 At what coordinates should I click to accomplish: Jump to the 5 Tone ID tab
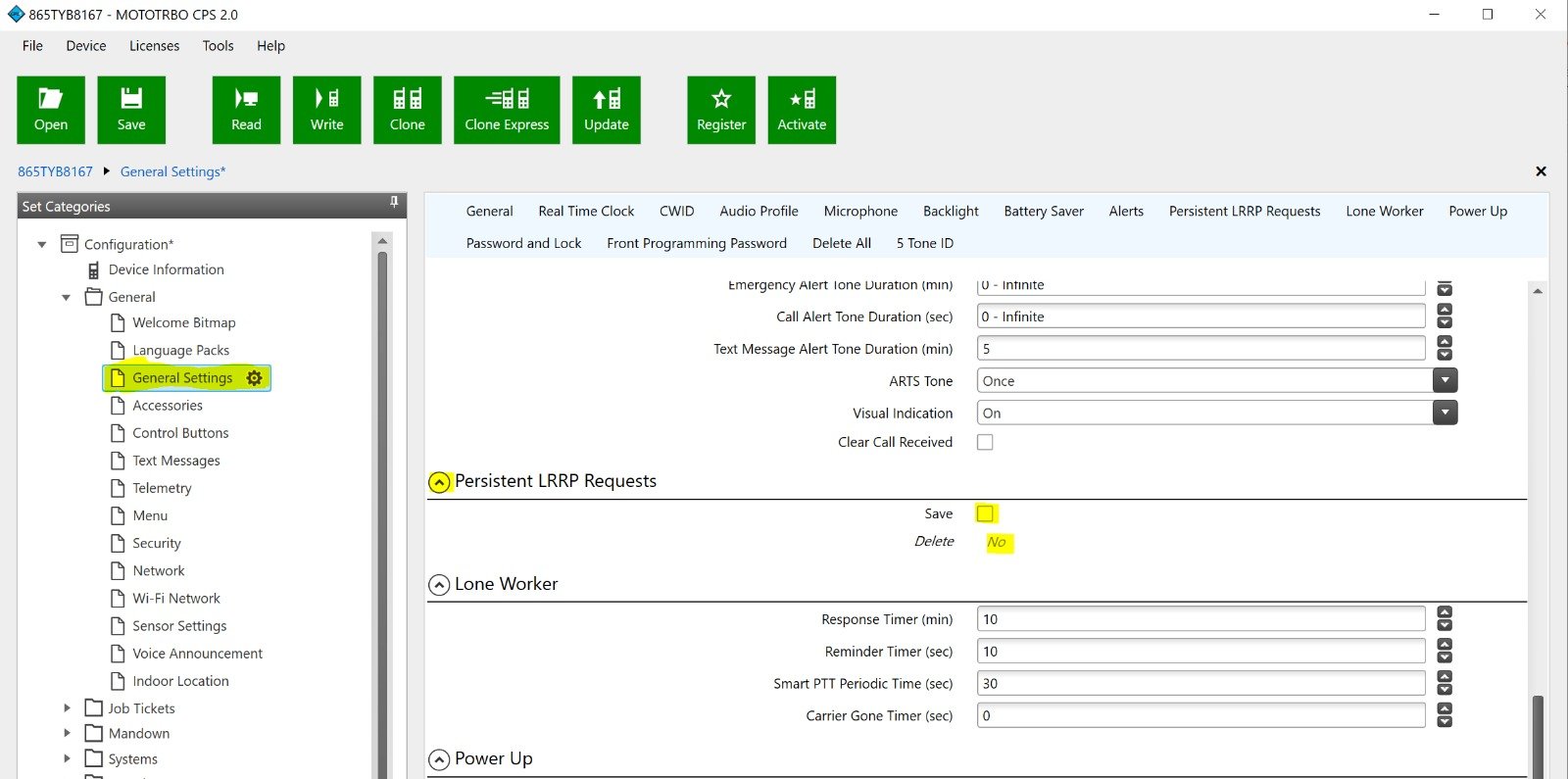(924, 243)
